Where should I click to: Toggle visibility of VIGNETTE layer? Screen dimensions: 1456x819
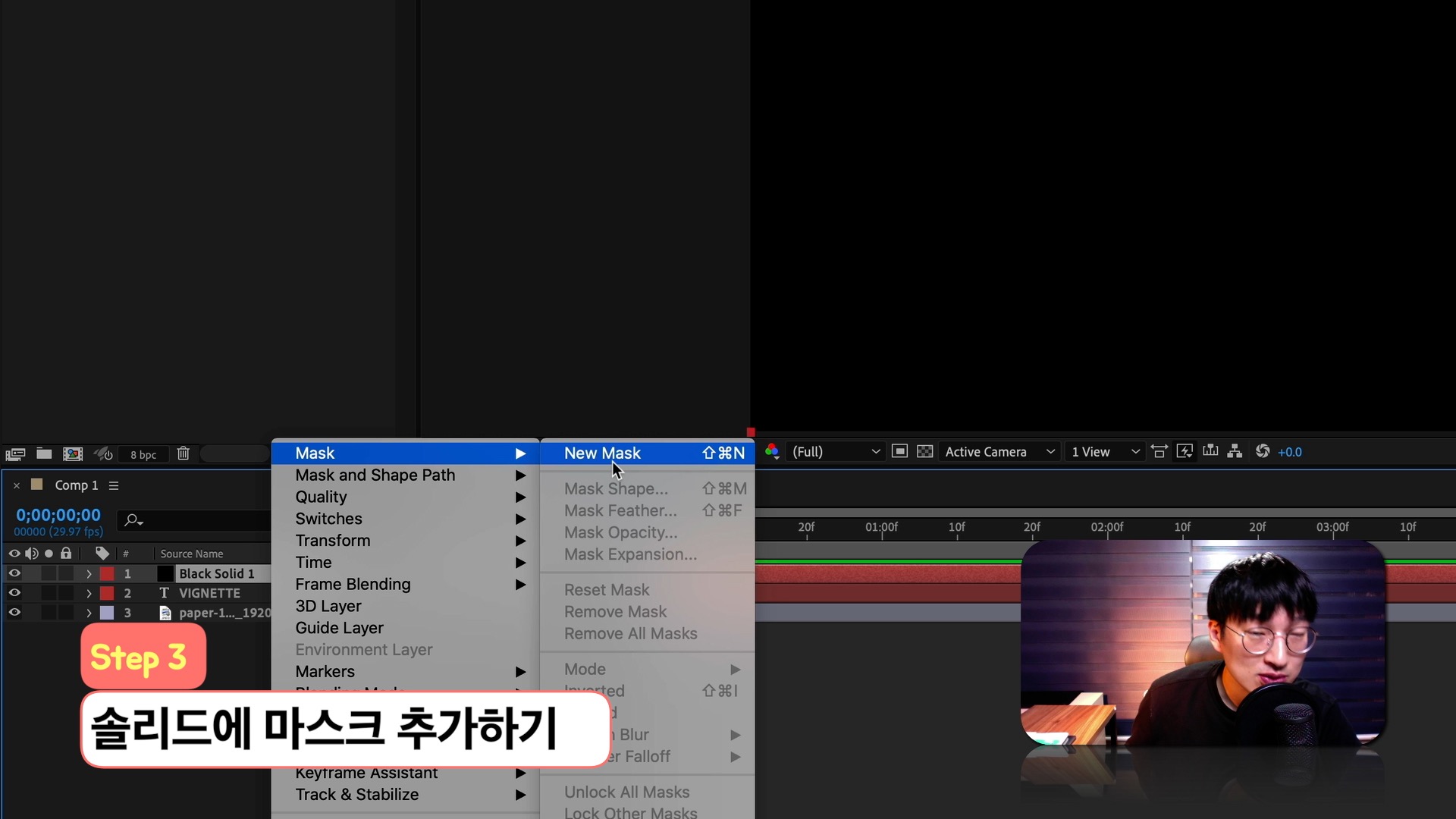click(x=14, y=593)
